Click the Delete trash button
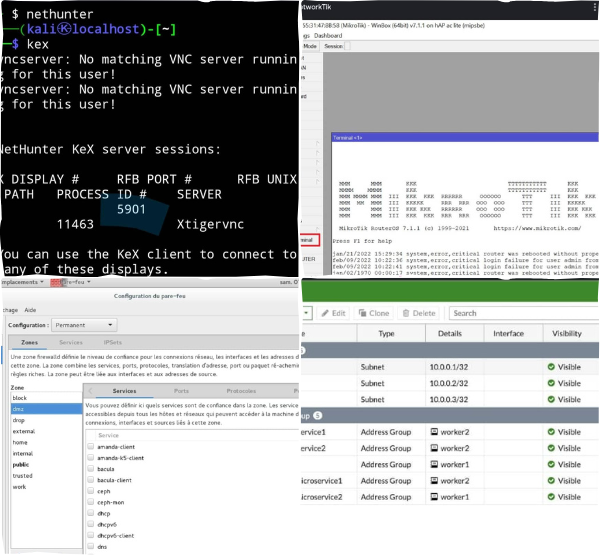This screenshot has width=600, height=555. 418,313
